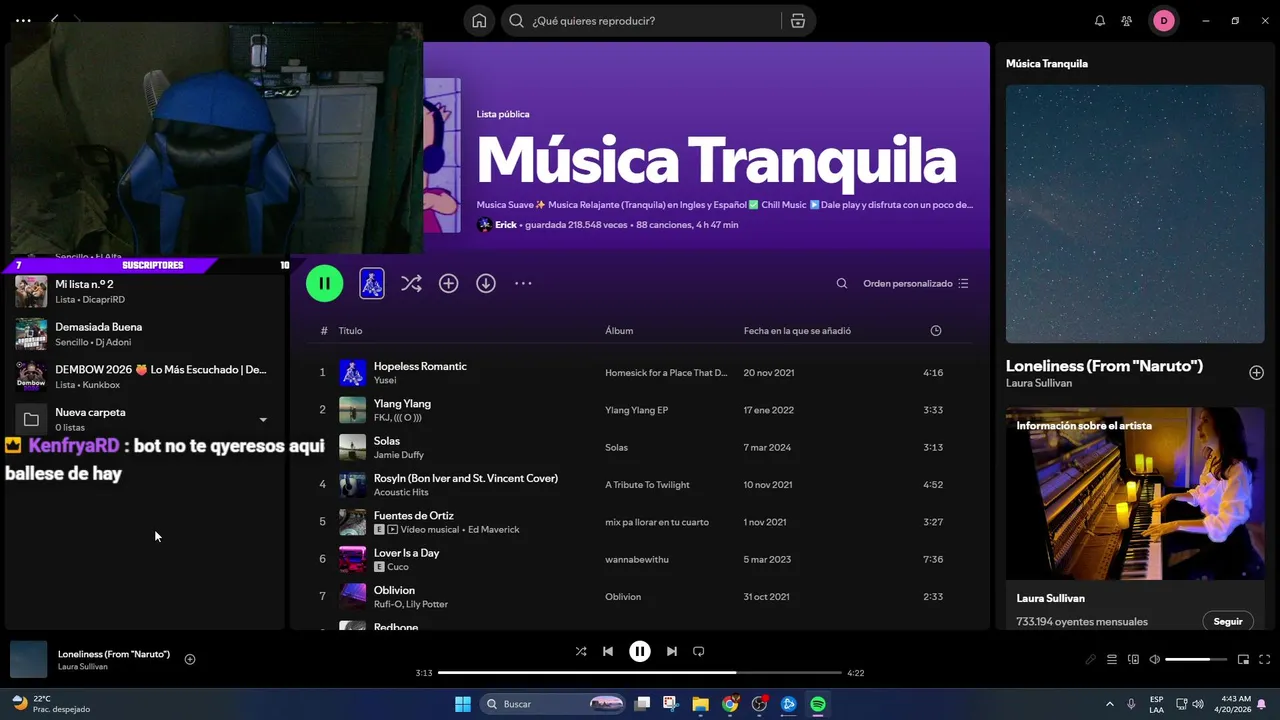The height and width of the screenshot is (720, 1280).
Task: Open the notifications bell in Spotify
Action: pos(1100,21)
